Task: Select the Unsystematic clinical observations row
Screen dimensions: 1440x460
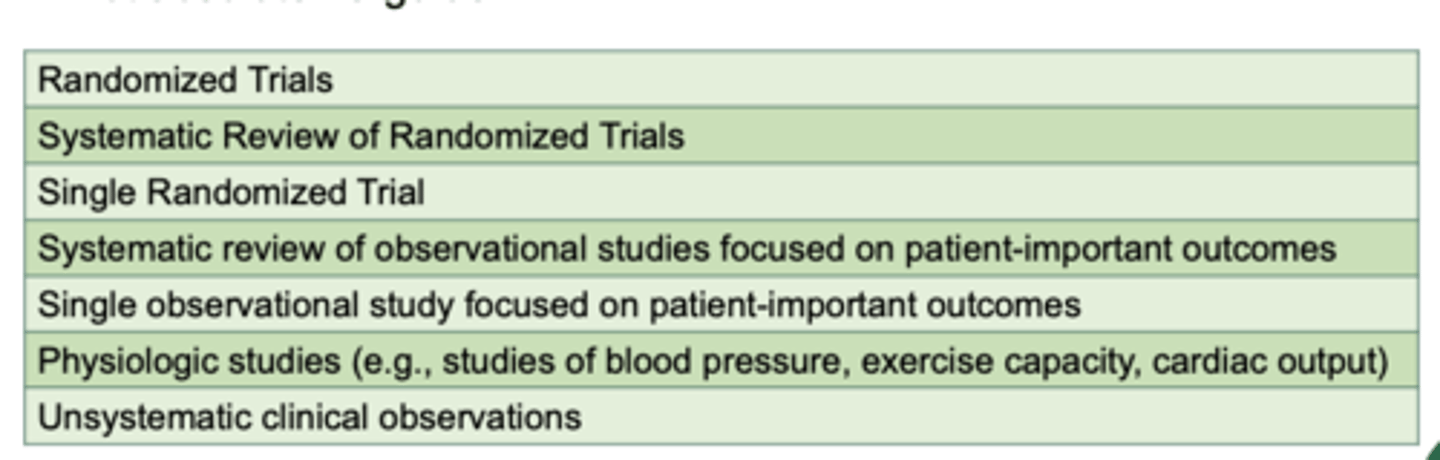Action: coord(721,416)
